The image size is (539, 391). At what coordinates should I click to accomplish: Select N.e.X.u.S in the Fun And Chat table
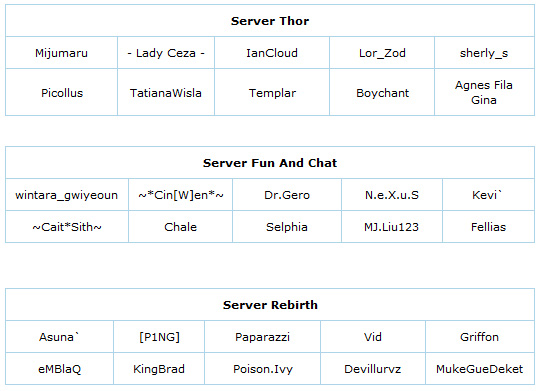click(392, 195)
